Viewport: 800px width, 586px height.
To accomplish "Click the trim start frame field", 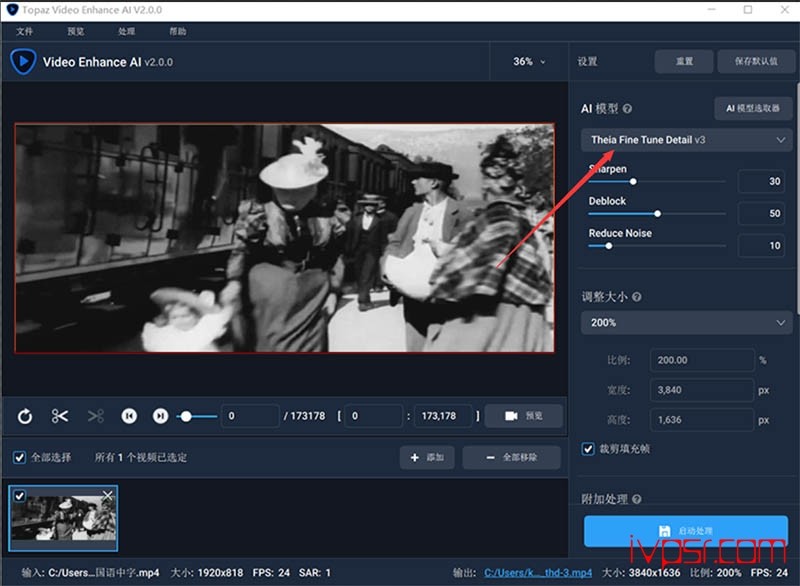I will 373,416.
